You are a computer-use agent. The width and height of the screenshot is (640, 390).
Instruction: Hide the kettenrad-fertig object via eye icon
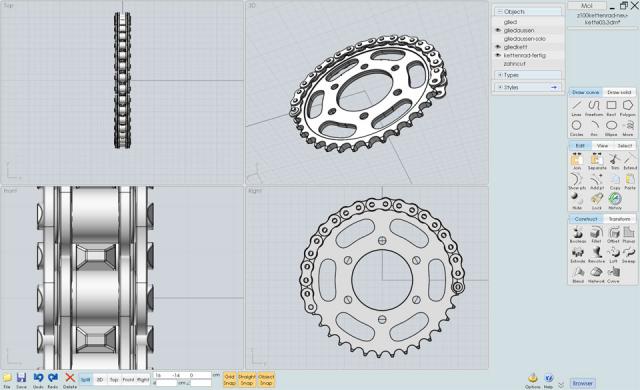tap(498, 55)
